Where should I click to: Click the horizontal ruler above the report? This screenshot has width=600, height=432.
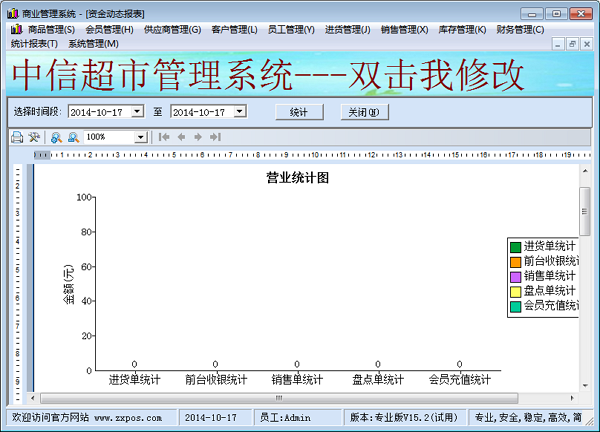(x=312, y=155)
